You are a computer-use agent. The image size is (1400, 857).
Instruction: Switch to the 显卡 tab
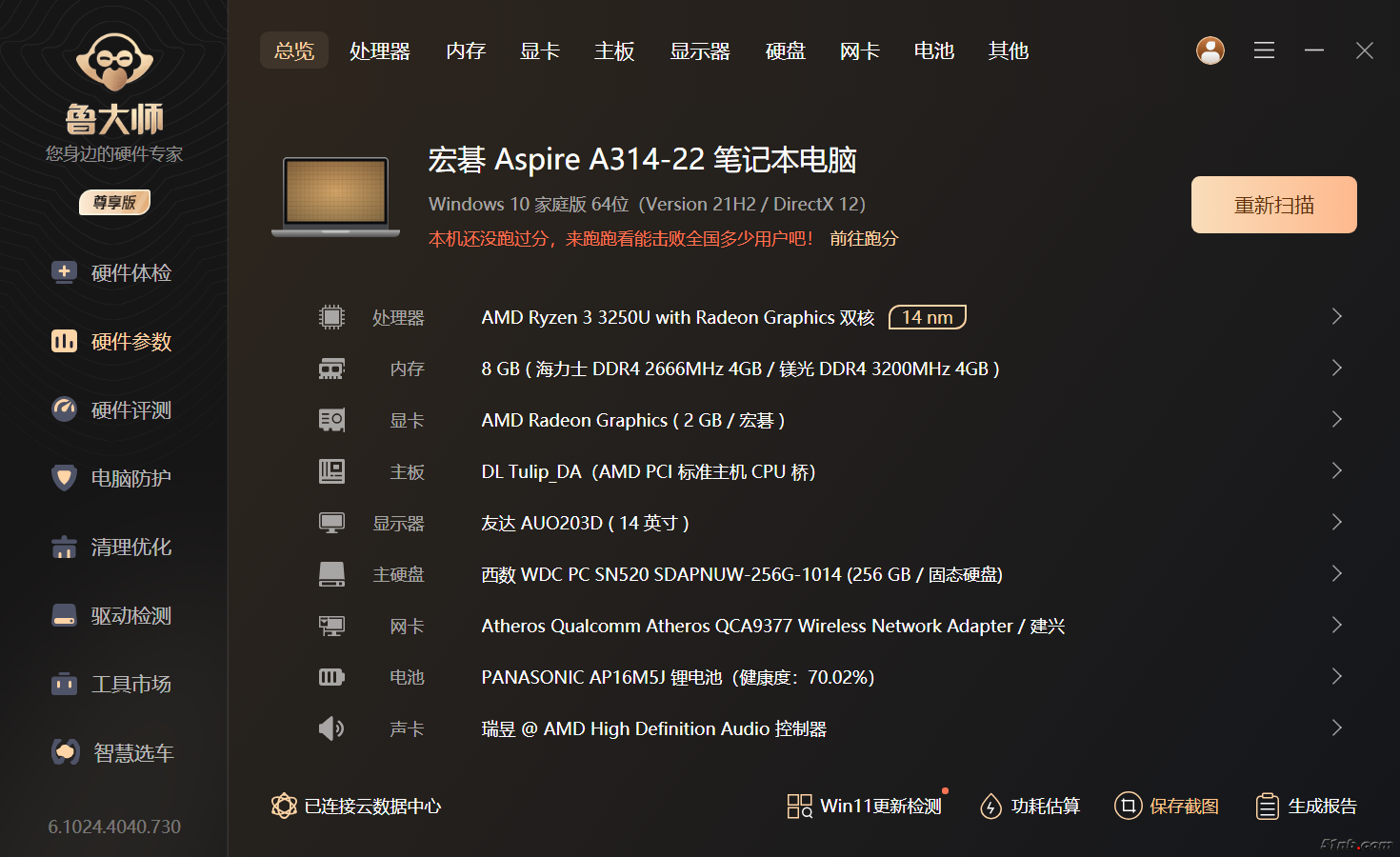click(540, 50)
